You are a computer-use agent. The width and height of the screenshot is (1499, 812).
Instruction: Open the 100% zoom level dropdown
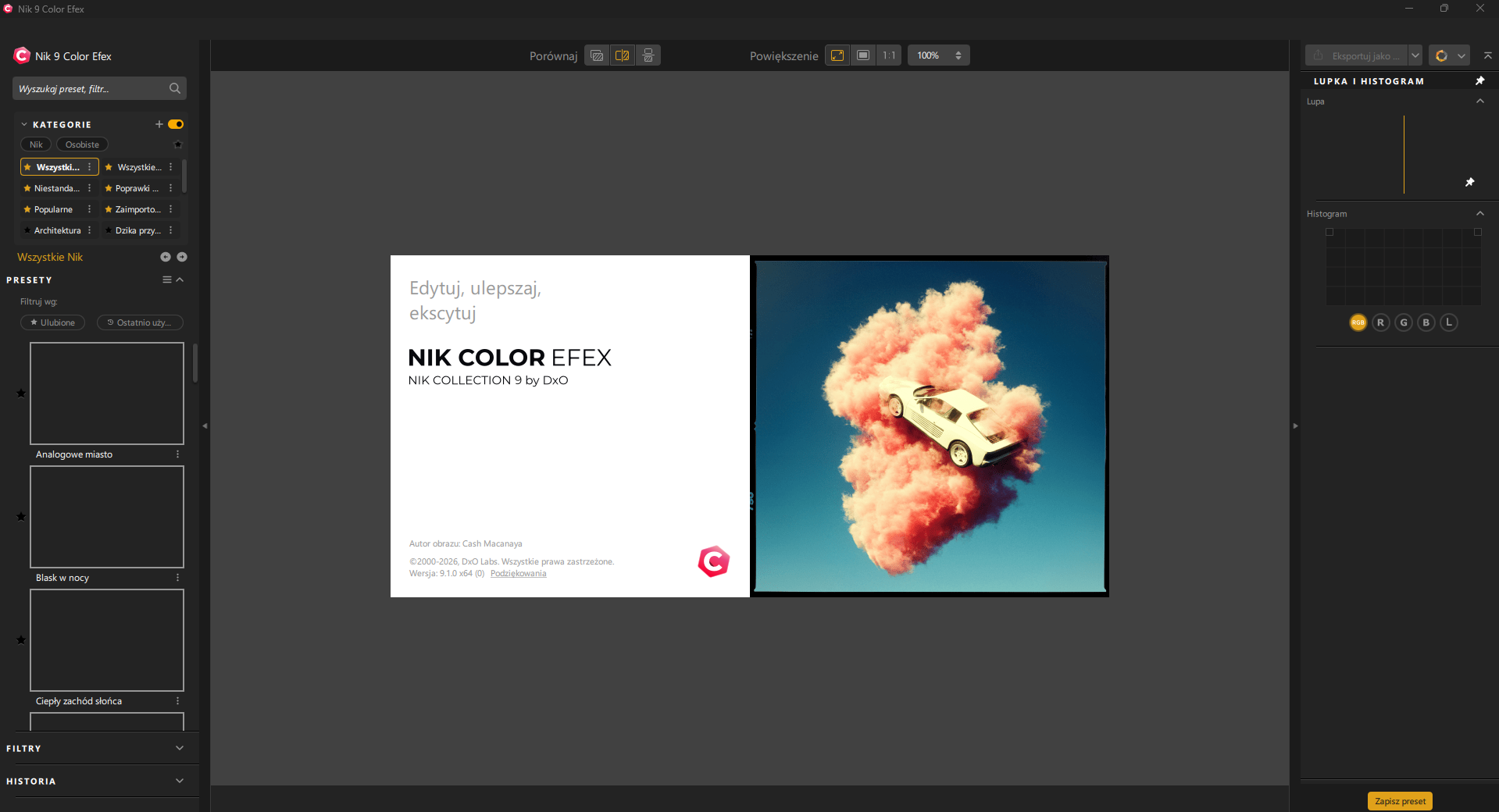(x=939, y=55)
